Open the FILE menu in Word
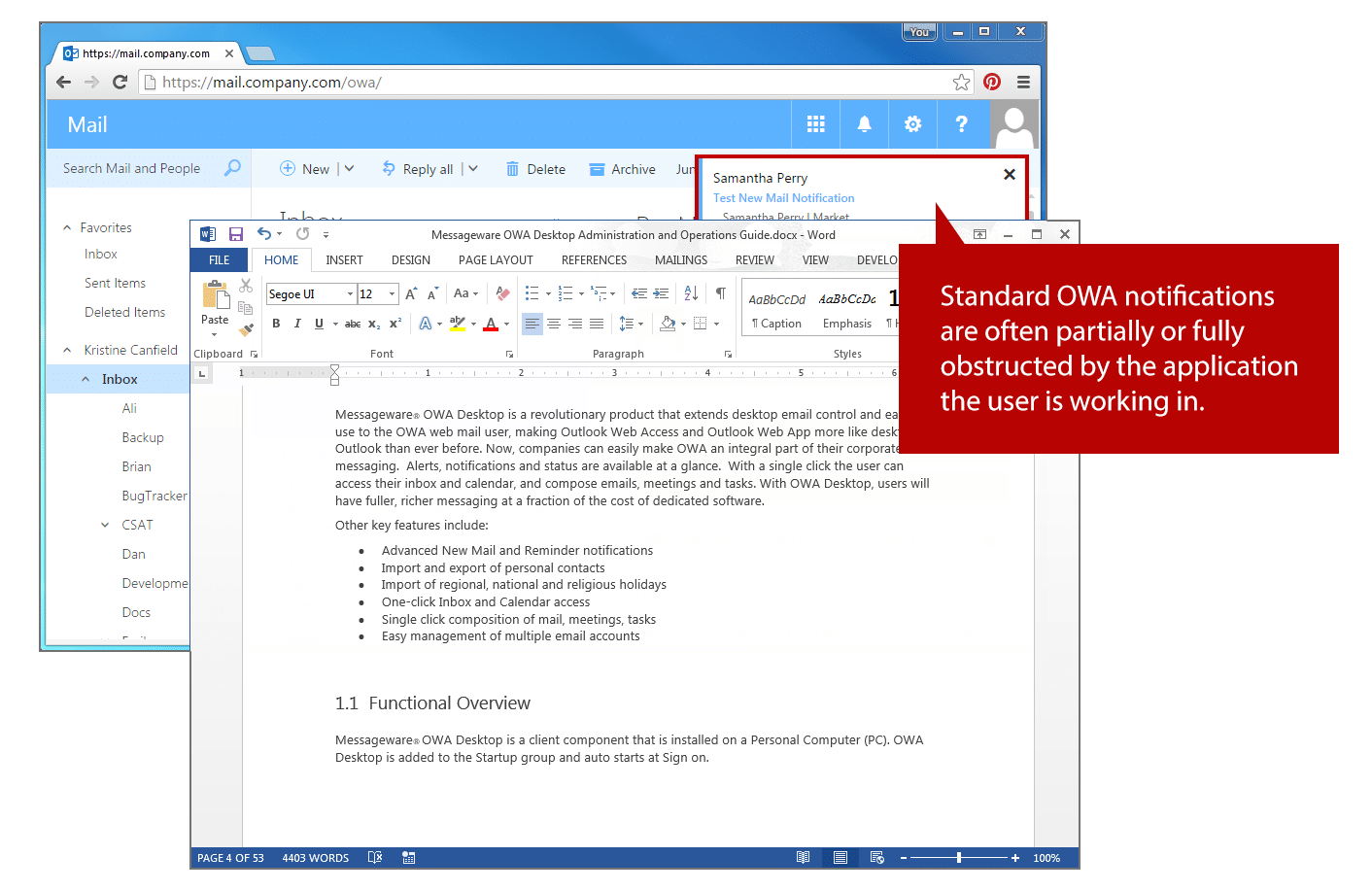This screenshot has height=891, width=1372. 219,259
